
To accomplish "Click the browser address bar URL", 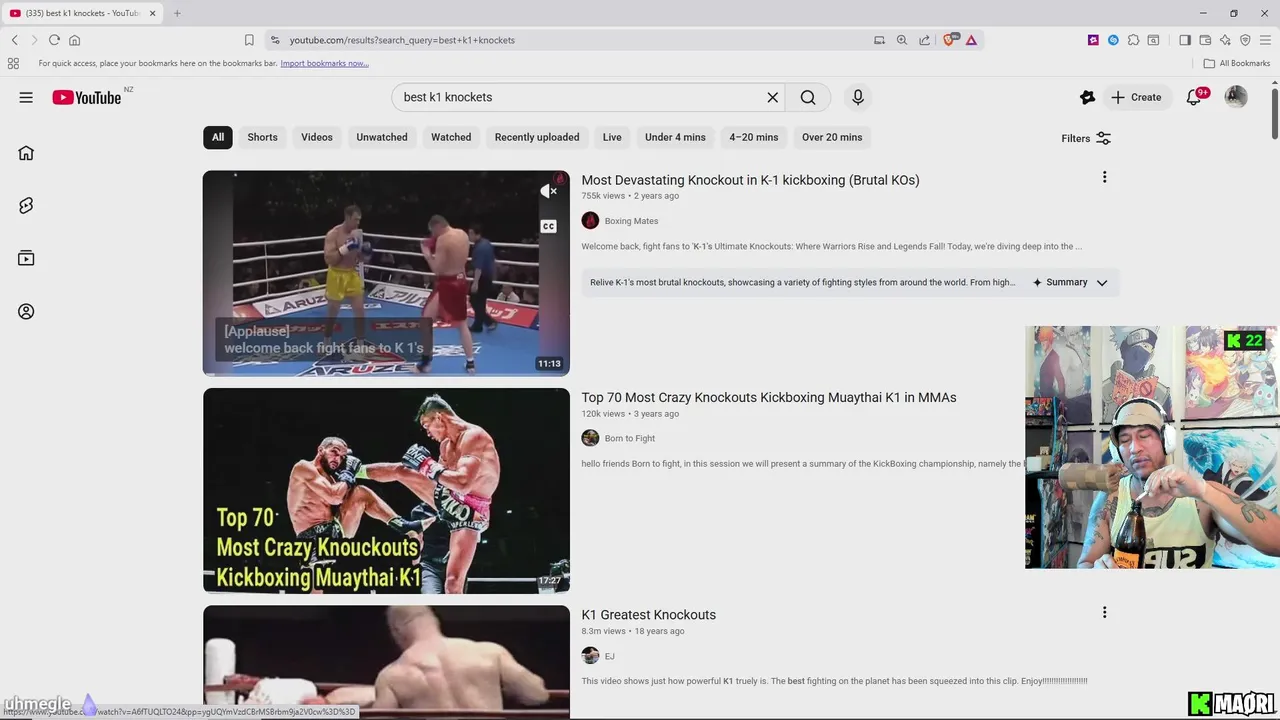I will point(402,40).
